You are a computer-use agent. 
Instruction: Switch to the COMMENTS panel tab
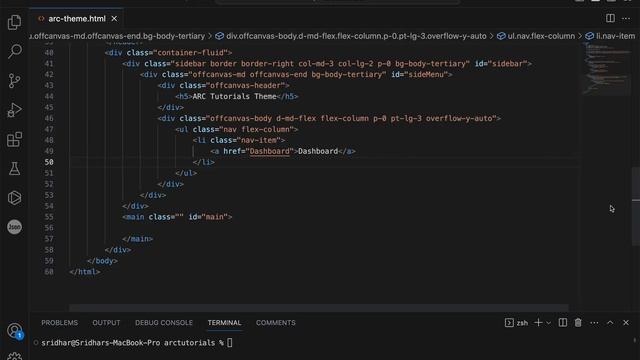276,322
